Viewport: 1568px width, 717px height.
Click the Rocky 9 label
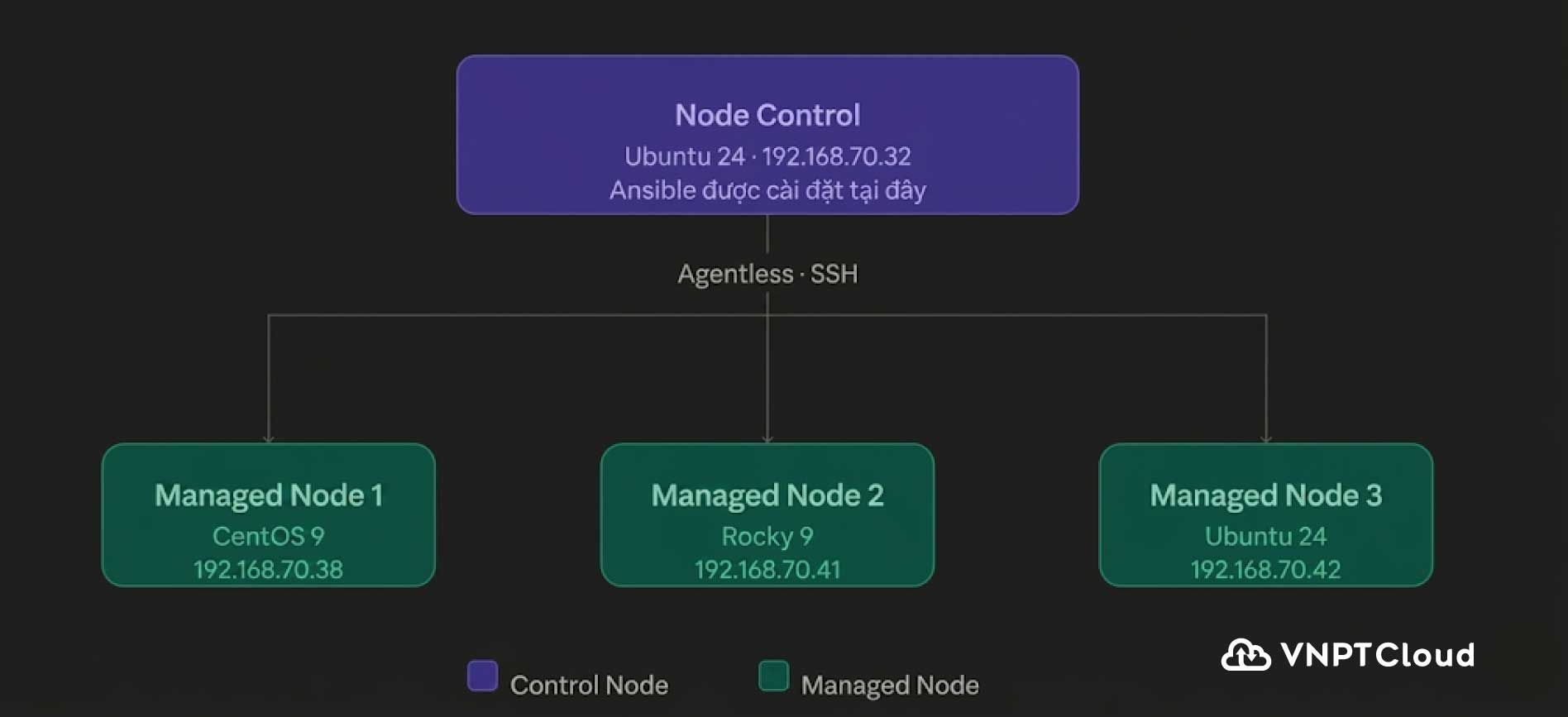767,536
